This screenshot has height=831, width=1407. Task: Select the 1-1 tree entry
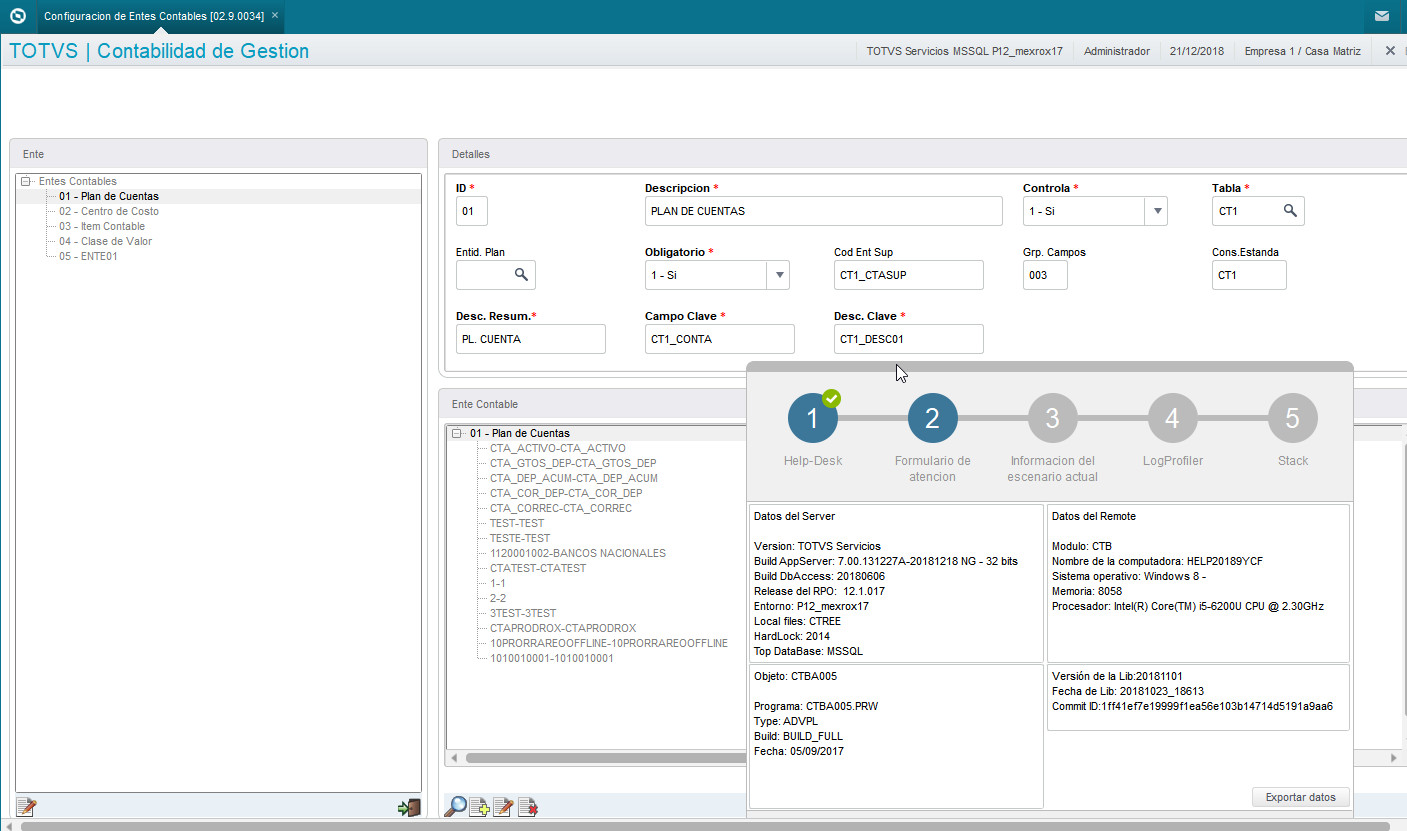(497, 583)
